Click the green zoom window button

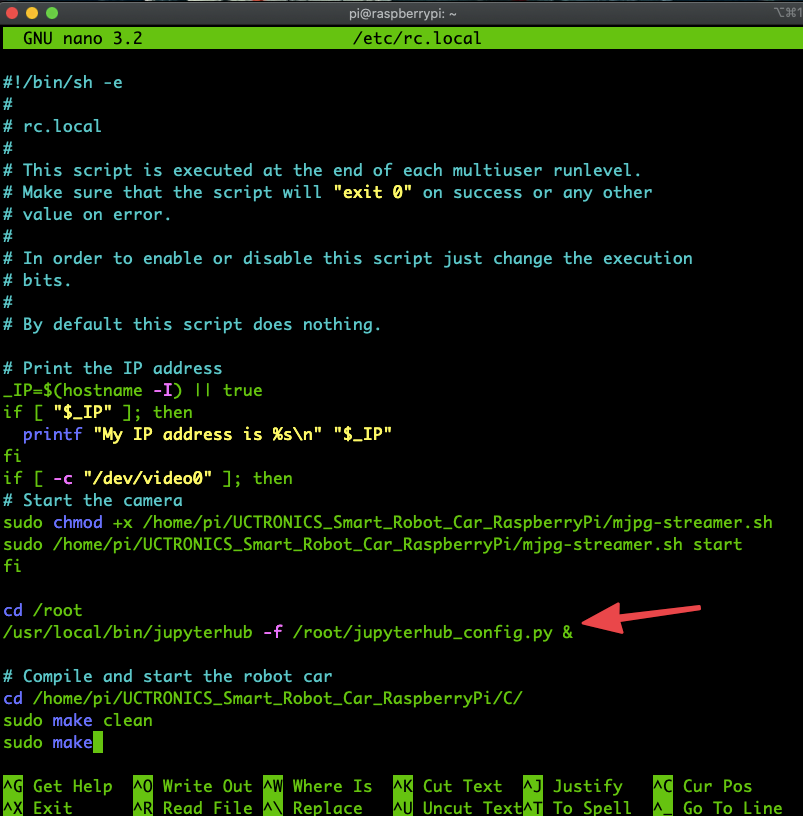52,13
